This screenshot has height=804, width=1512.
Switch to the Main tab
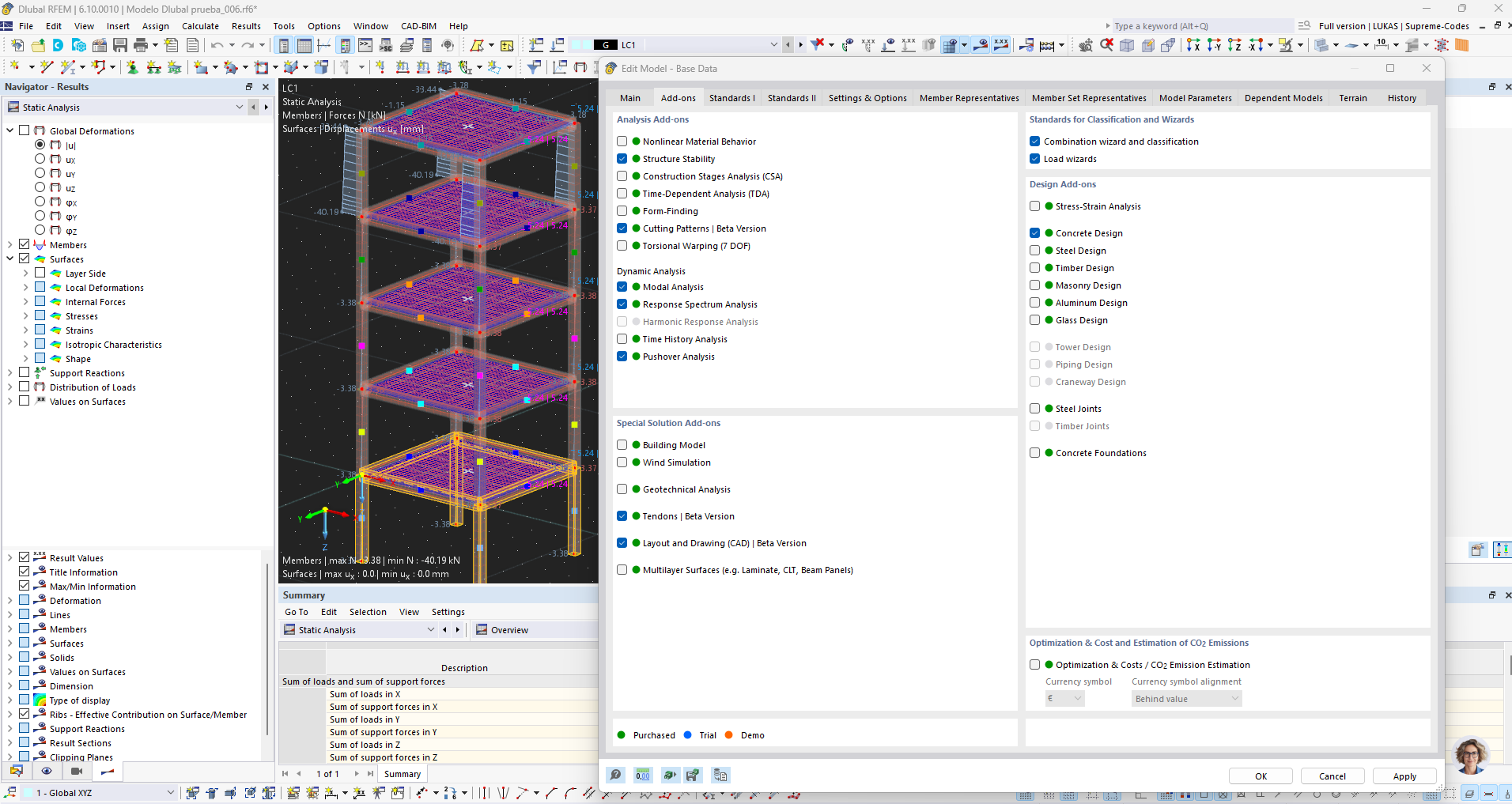pos(630,98)
